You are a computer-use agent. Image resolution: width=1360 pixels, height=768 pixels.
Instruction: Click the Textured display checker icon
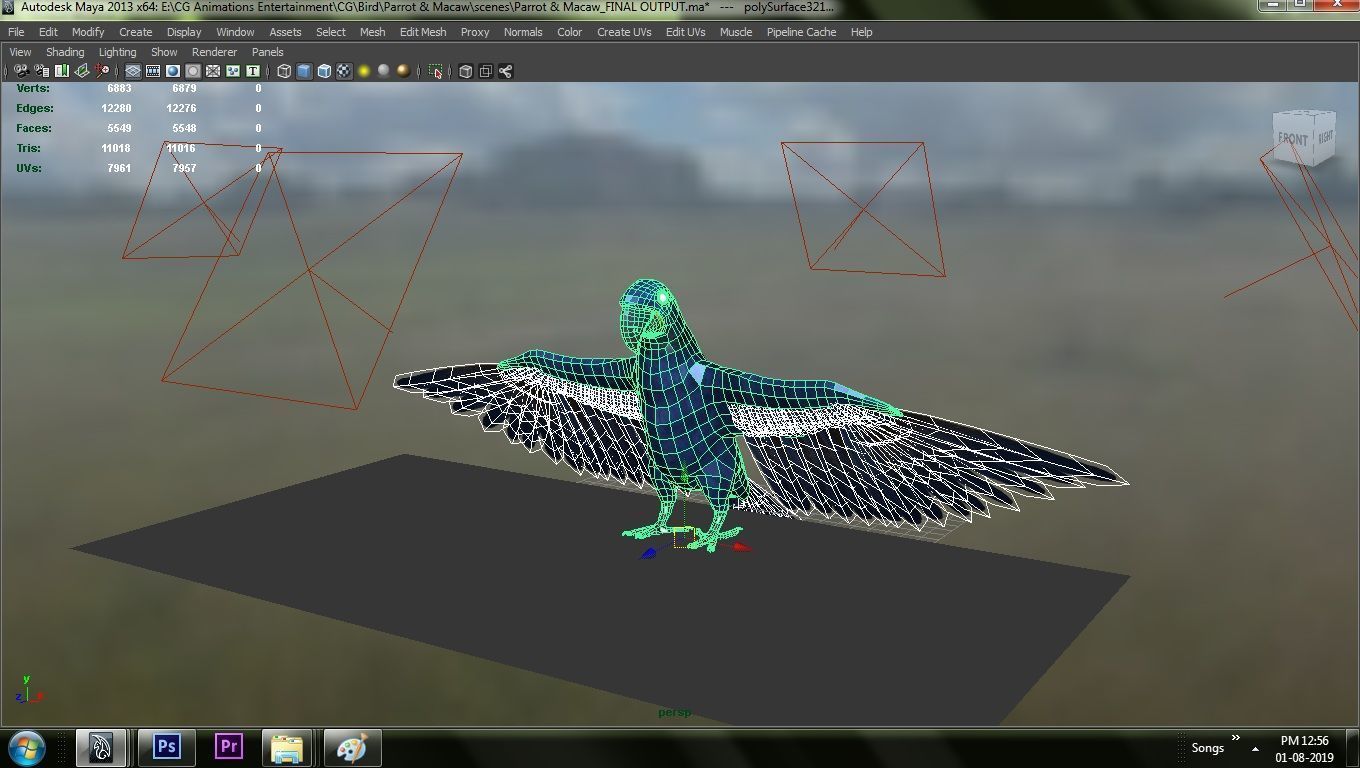pyautogui.click(x=344, y=71)
